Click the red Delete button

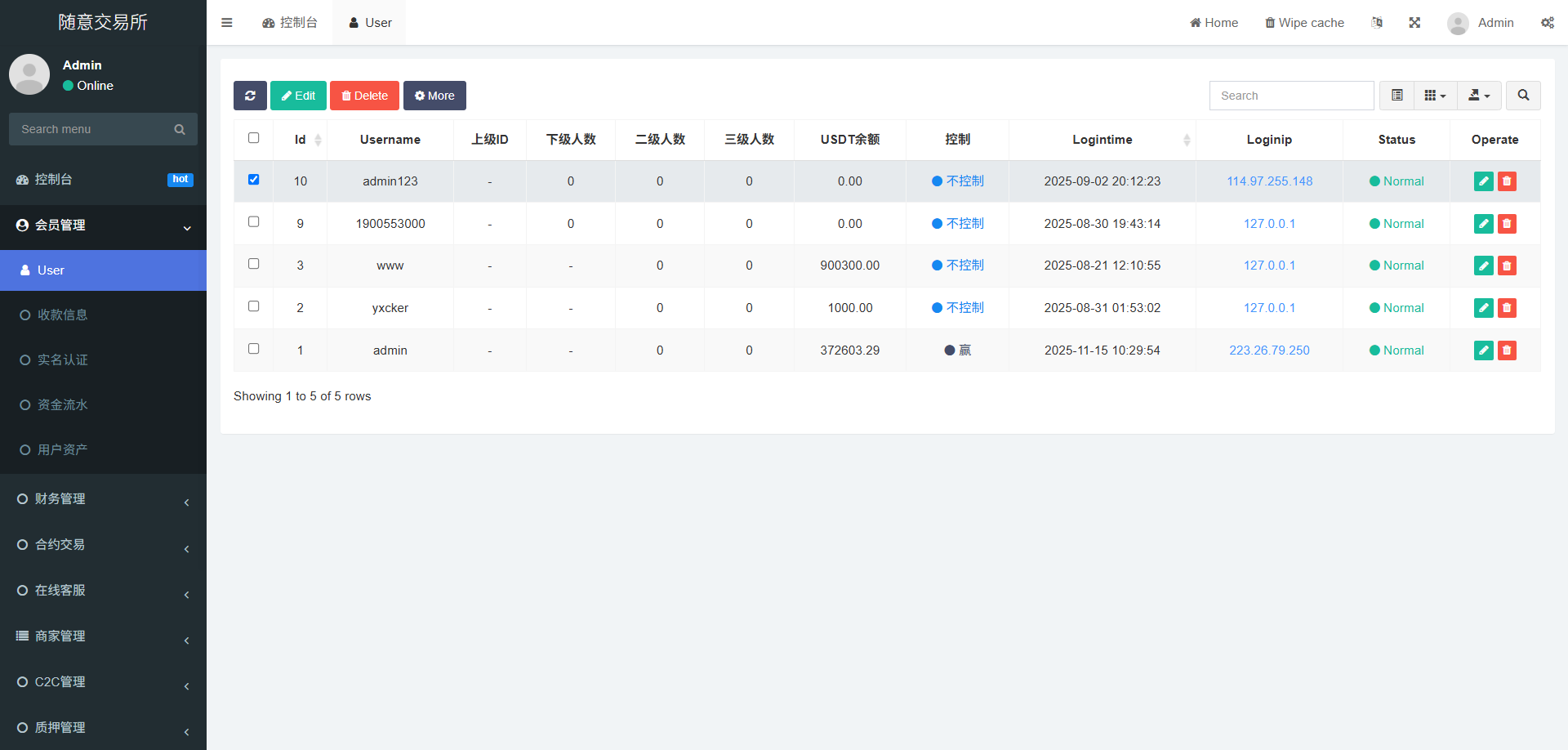point(364,96)
